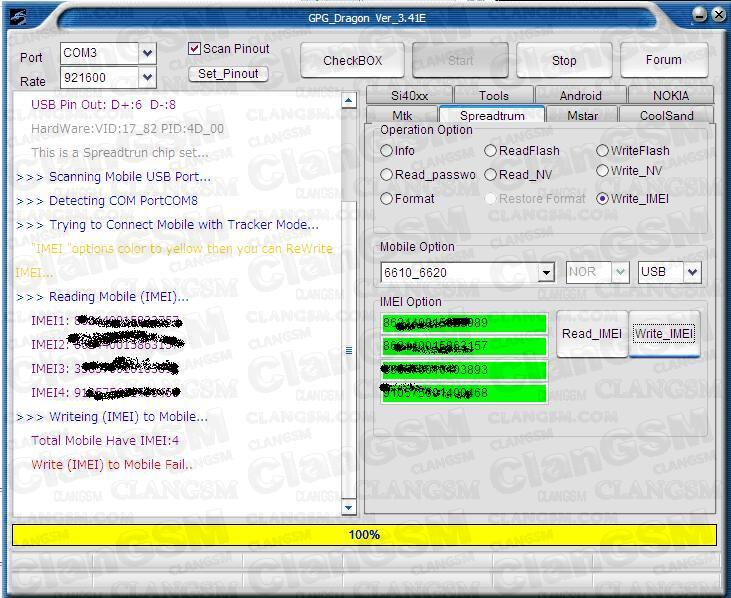Viewport: 731px width, 598px height.
Task: Click the second green IMEI field
Action: pos(464,346)
